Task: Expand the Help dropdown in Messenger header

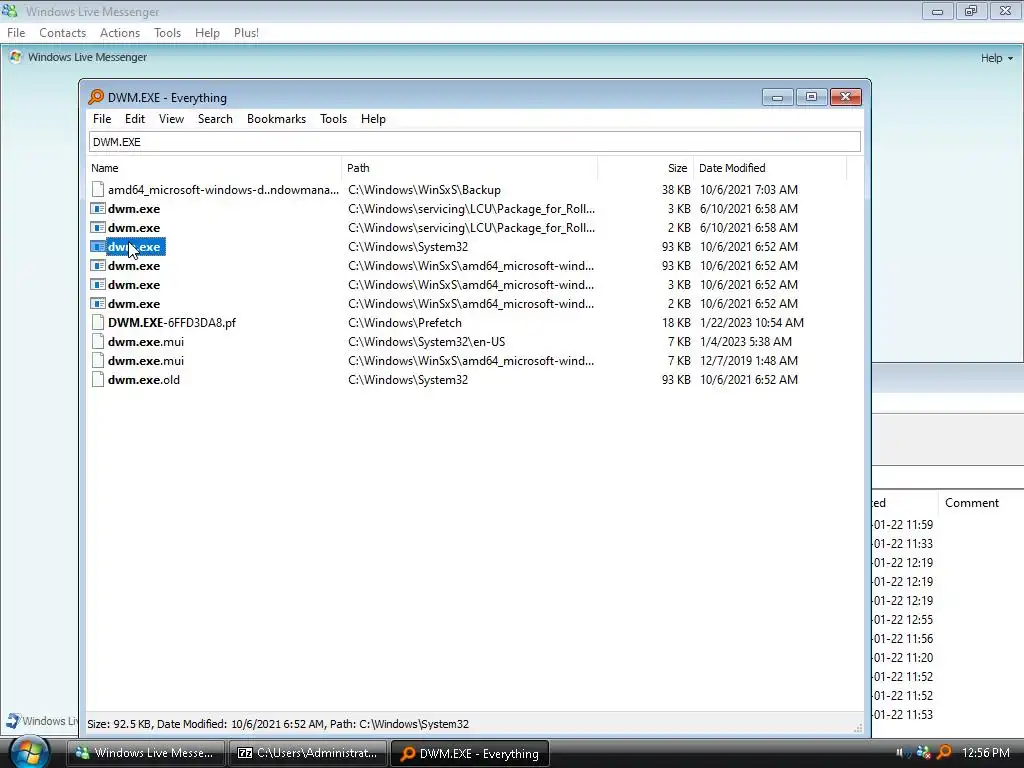Action: (x=997, y=58)
